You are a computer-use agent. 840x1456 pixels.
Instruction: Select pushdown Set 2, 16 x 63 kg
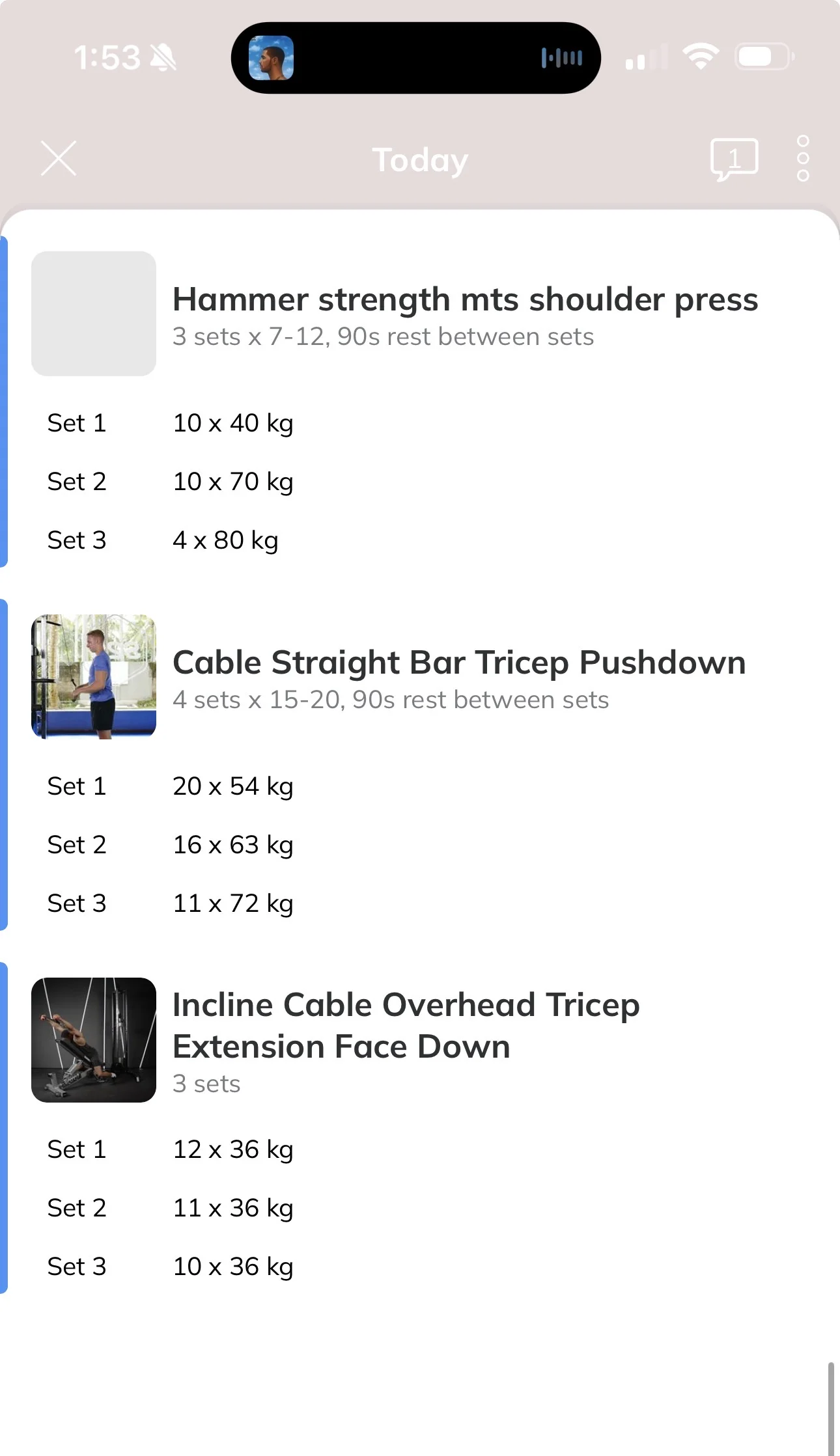(x=420, y=845)
